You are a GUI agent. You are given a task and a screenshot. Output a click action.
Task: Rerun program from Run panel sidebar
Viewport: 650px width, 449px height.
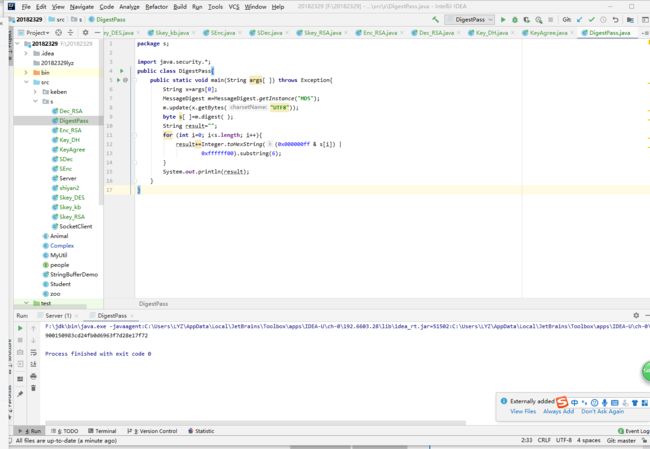(x=21, y=326)
